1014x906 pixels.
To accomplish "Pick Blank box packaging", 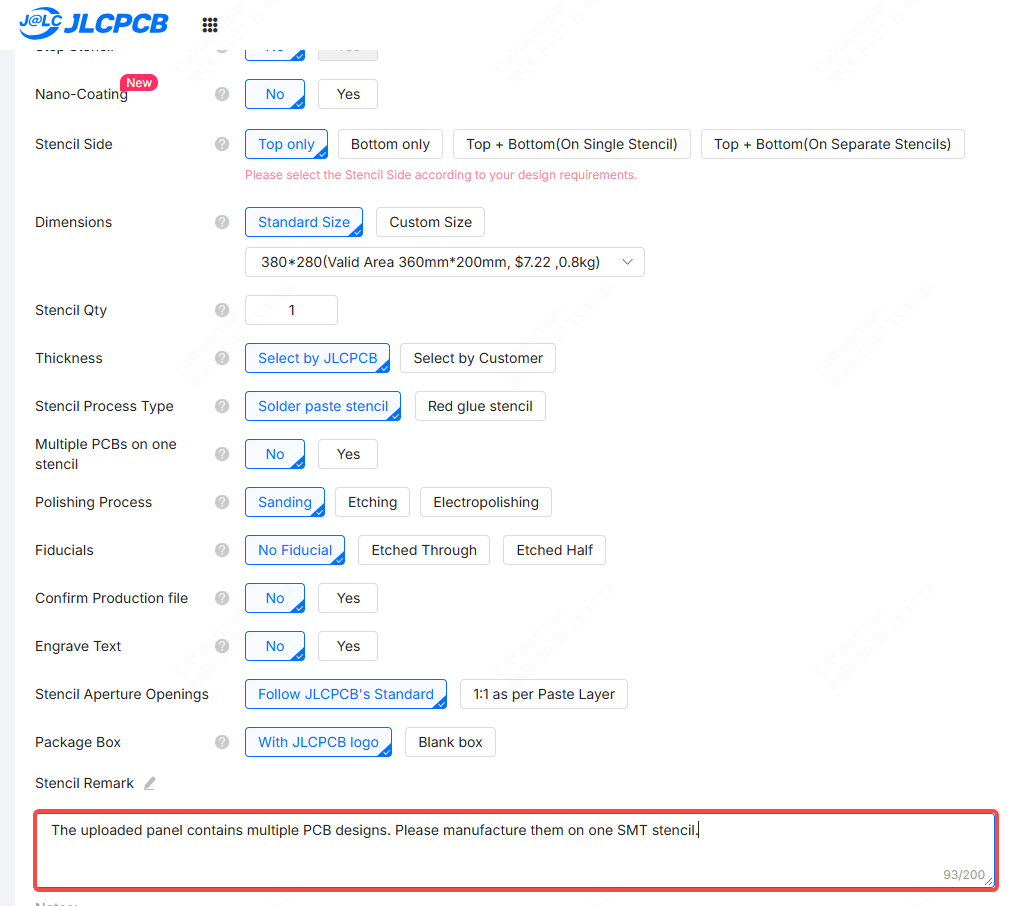I will tap(450, 742).
